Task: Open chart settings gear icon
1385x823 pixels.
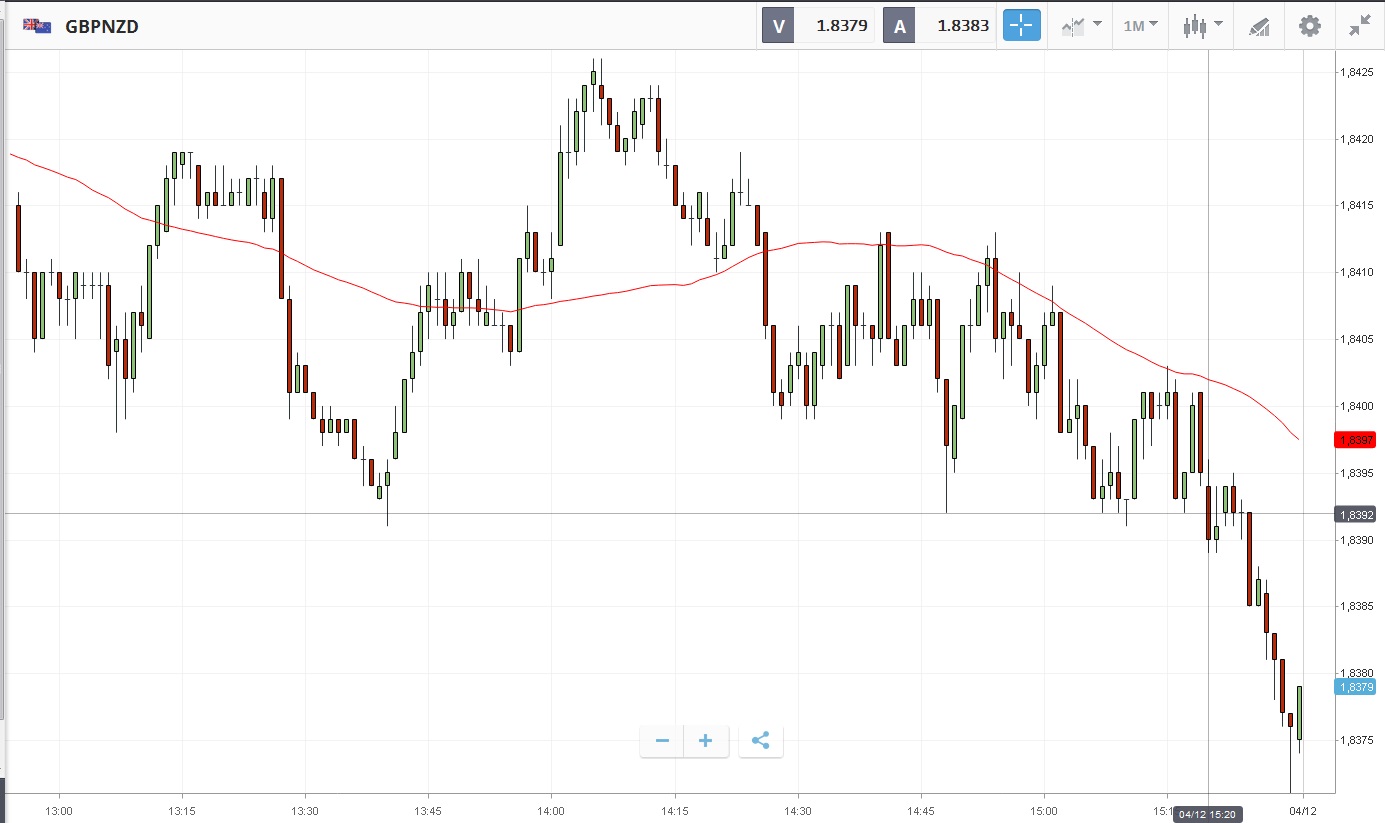Action: (1310, 26)
